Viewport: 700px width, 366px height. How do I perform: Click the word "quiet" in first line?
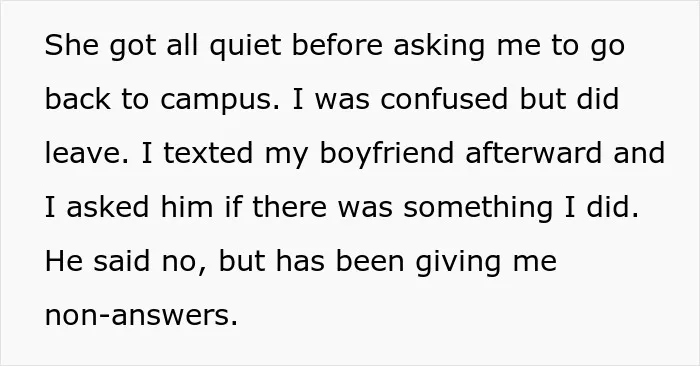245,46
